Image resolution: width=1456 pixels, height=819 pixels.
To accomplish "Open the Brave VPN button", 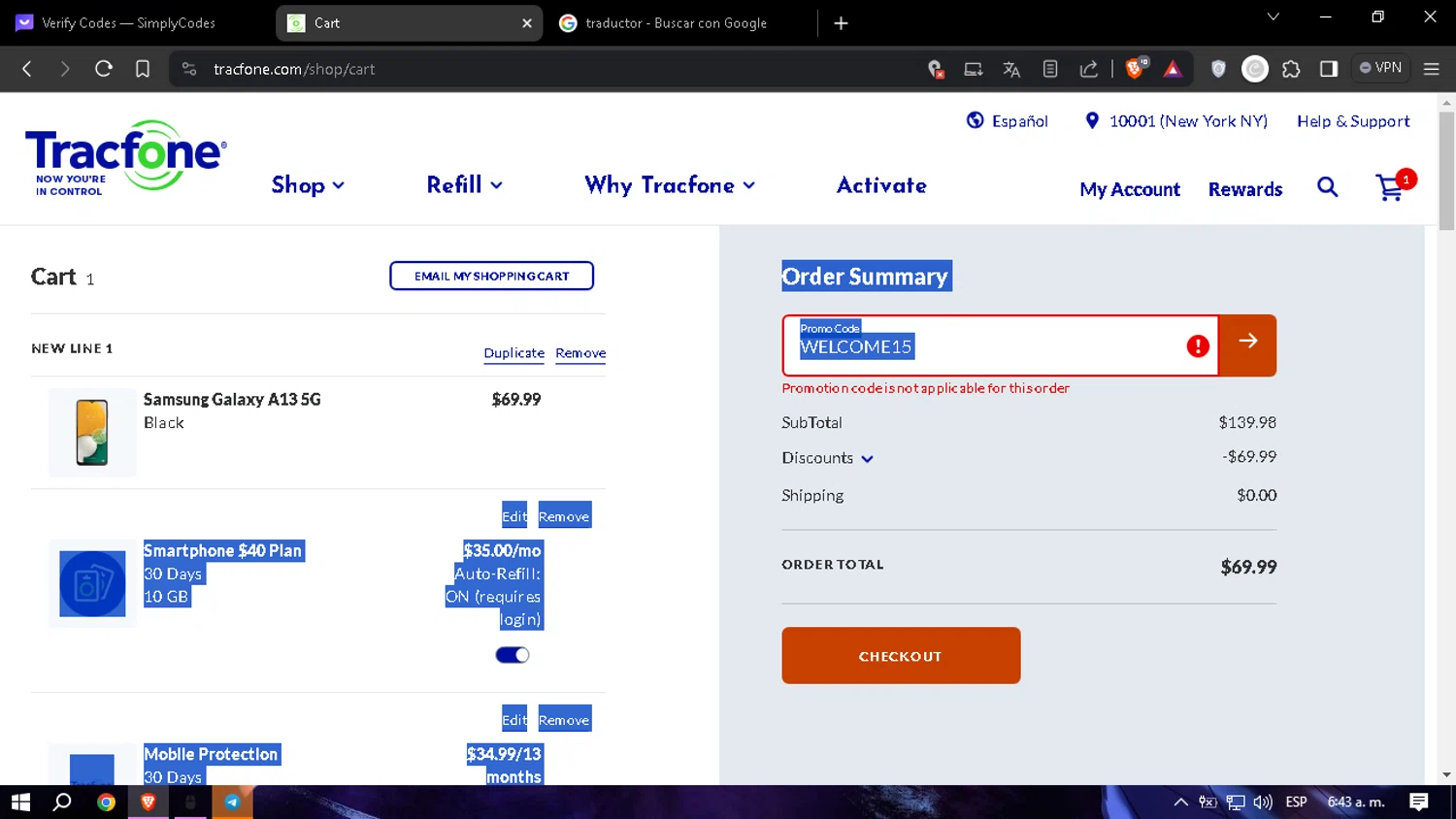I will point(1380,68).
